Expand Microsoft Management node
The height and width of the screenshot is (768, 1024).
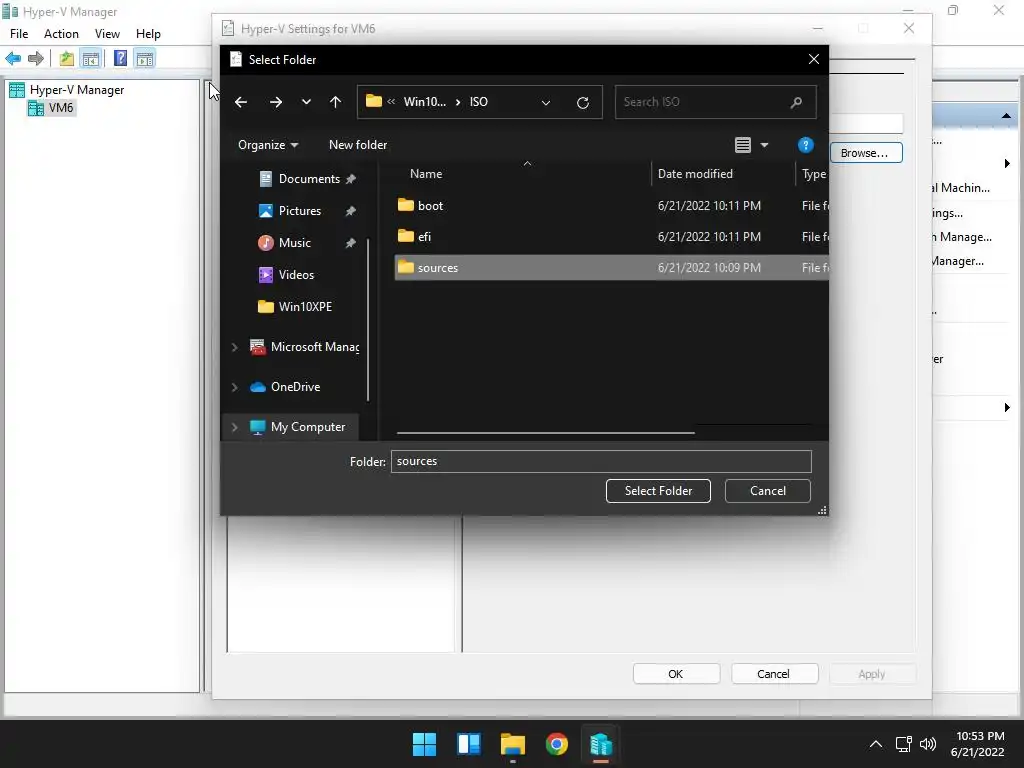[234, 347]
